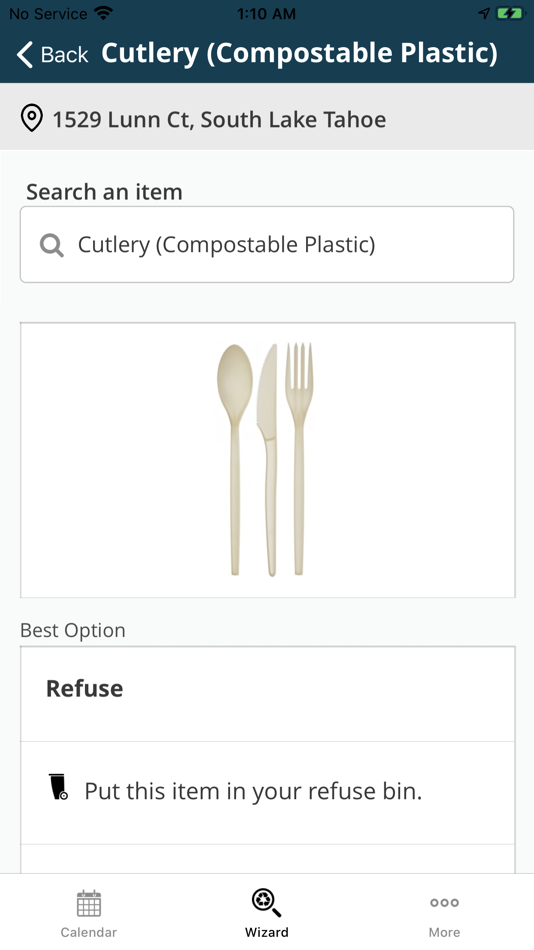
Task: Tap the back chevron arrow icon
Action: tap(24, 55)
